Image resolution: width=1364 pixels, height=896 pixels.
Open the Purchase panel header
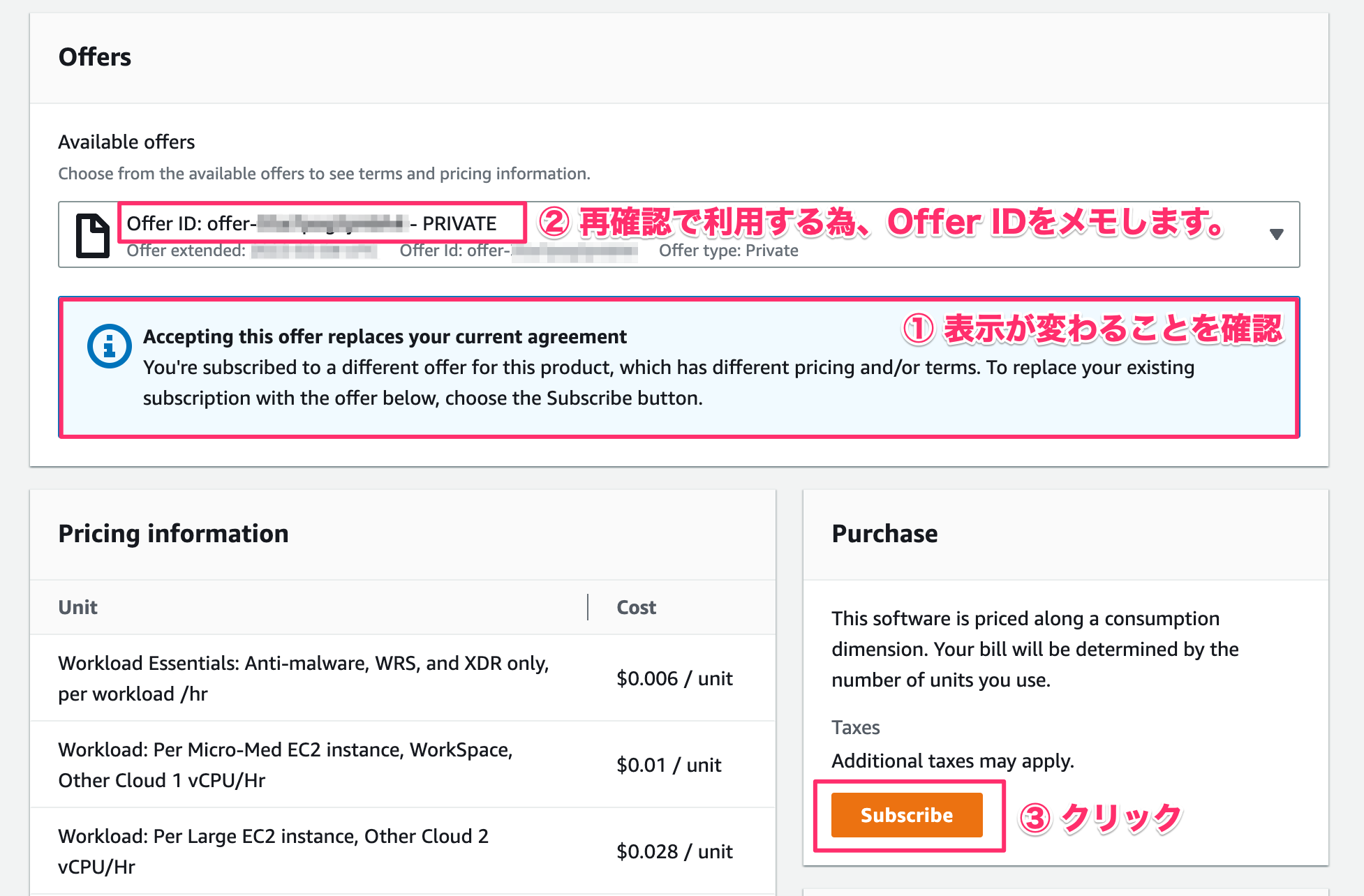884,535
